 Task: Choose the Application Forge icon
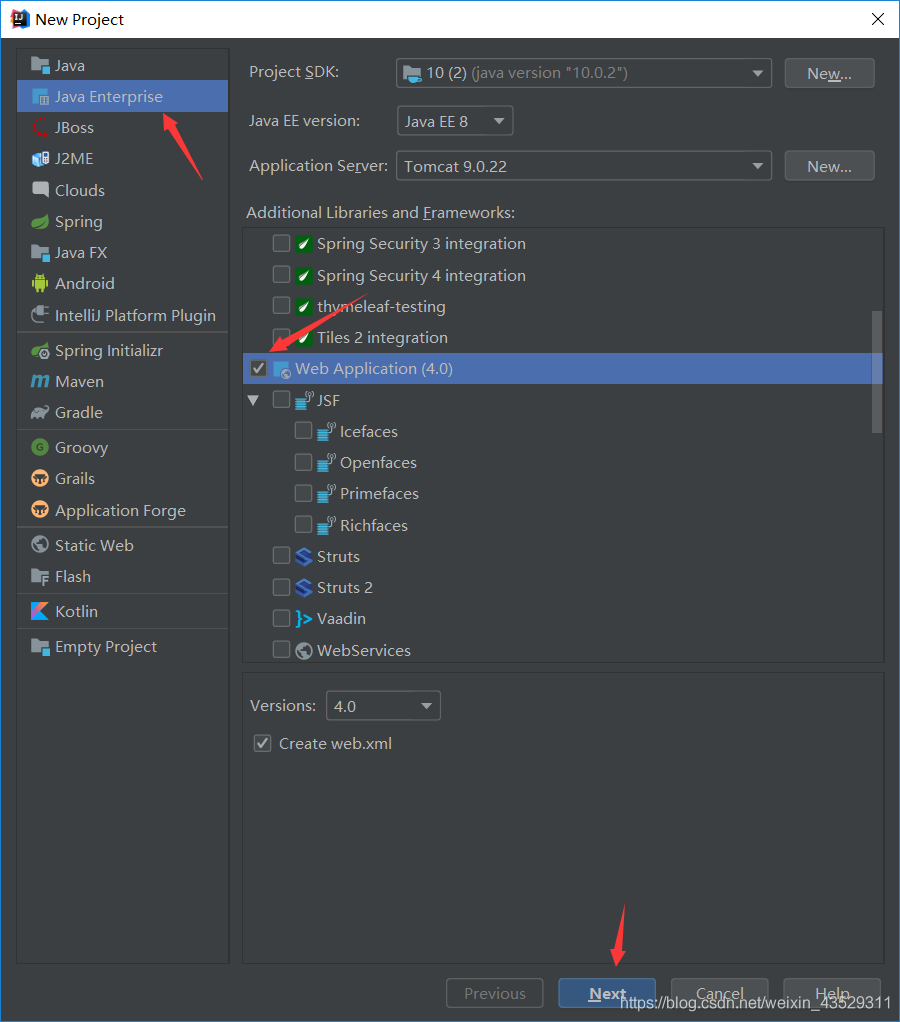[x=40, y=510]
